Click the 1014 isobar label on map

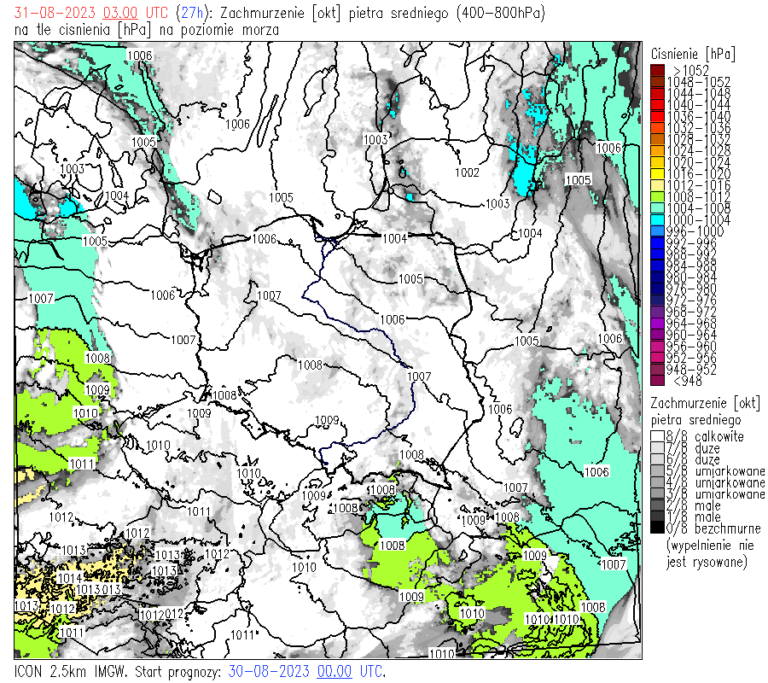coord(69,578)
